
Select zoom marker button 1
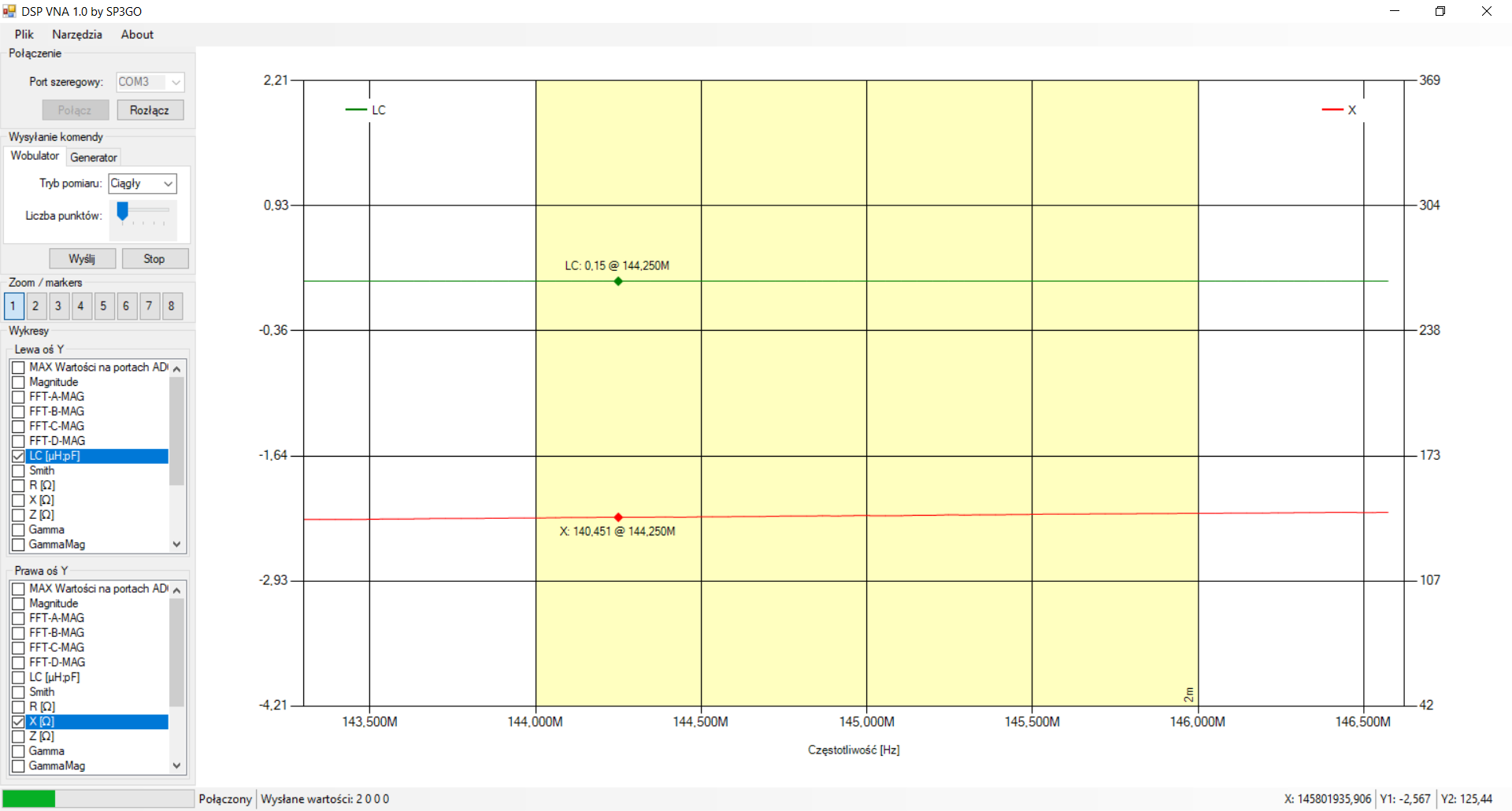click(x=13, y=306)
